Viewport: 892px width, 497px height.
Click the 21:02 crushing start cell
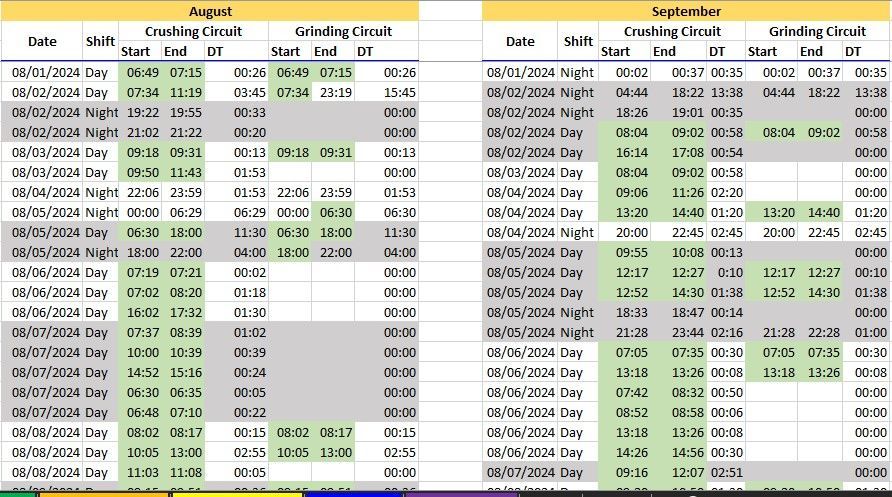pyautogui.click(x=141, y=132)
